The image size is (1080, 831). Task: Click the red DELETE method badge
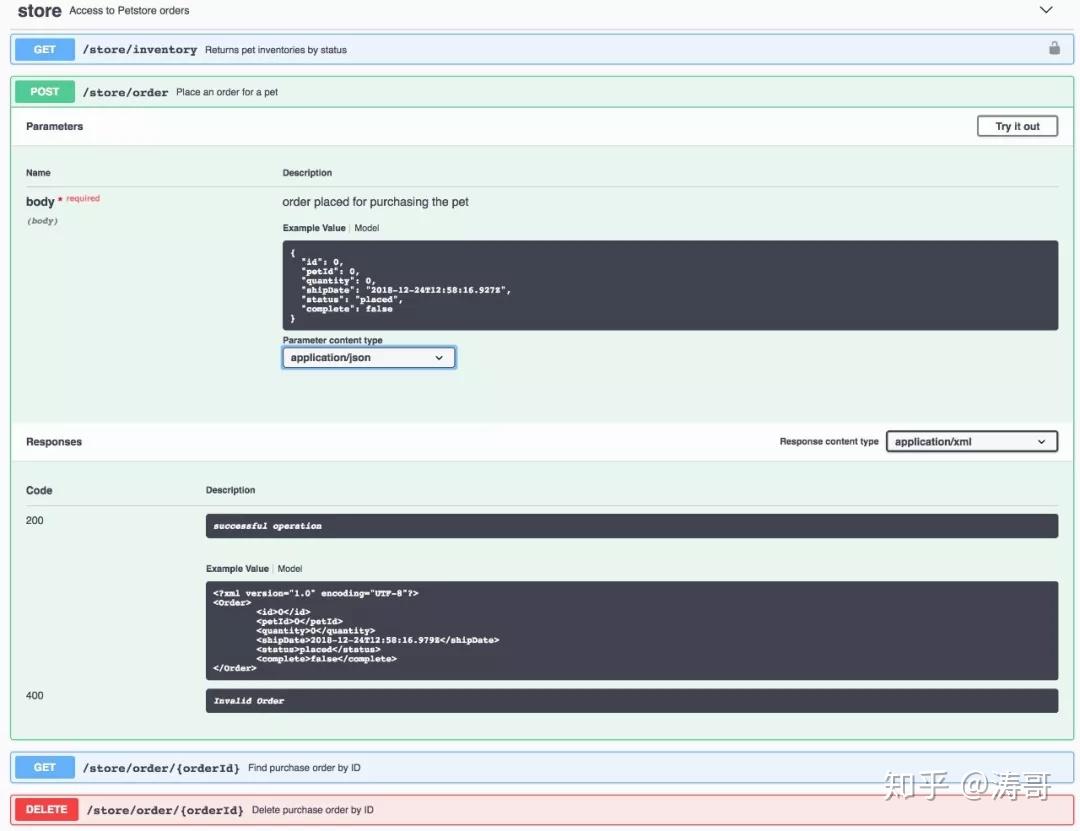coord(47,809)
